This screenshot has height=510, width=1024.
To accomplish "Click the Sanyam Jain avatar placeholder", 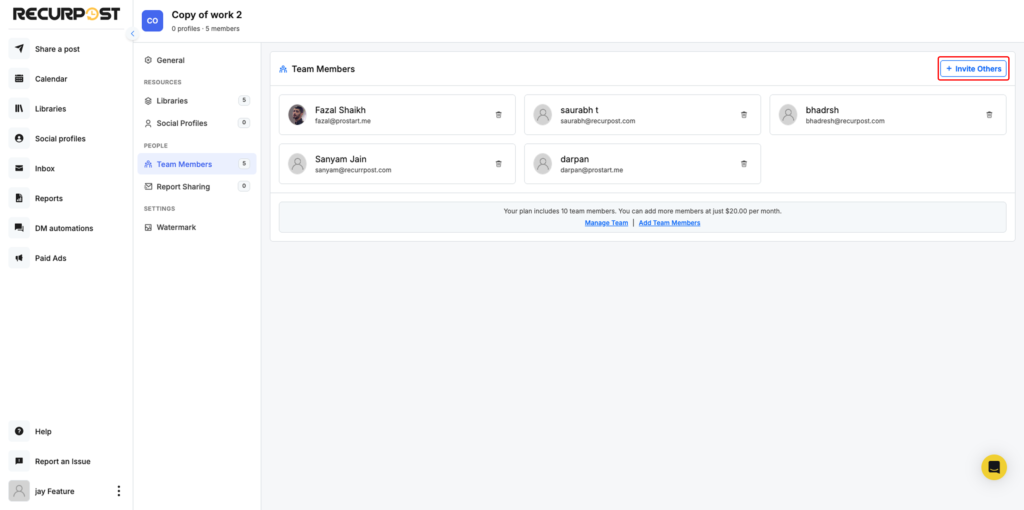I will click(297, 164).
